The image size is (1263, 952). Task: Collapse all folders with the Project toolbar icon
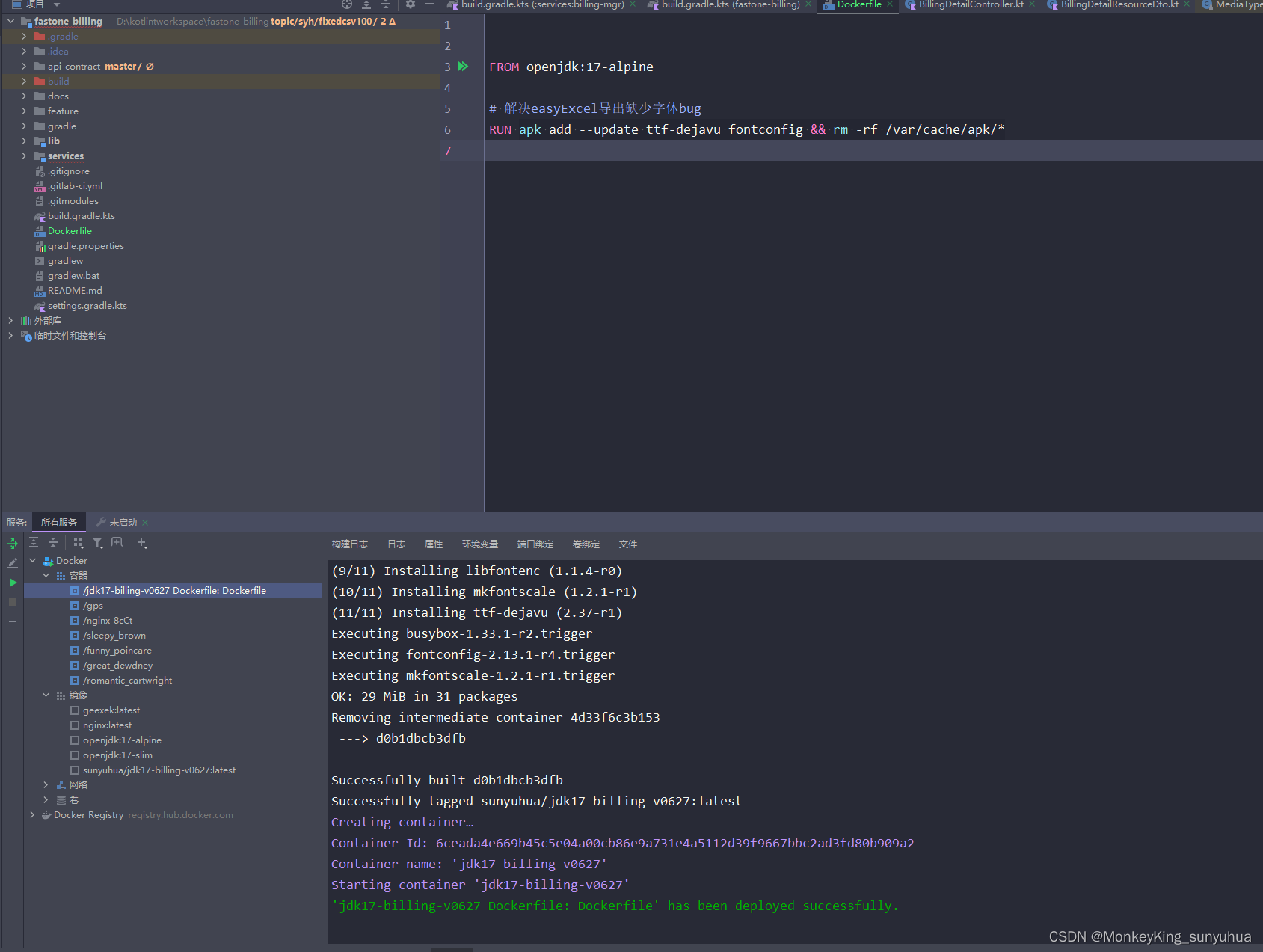click(x=386, y=4)
